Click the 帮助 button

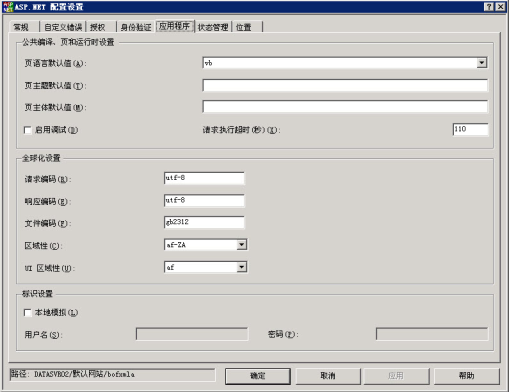(466, 376)
